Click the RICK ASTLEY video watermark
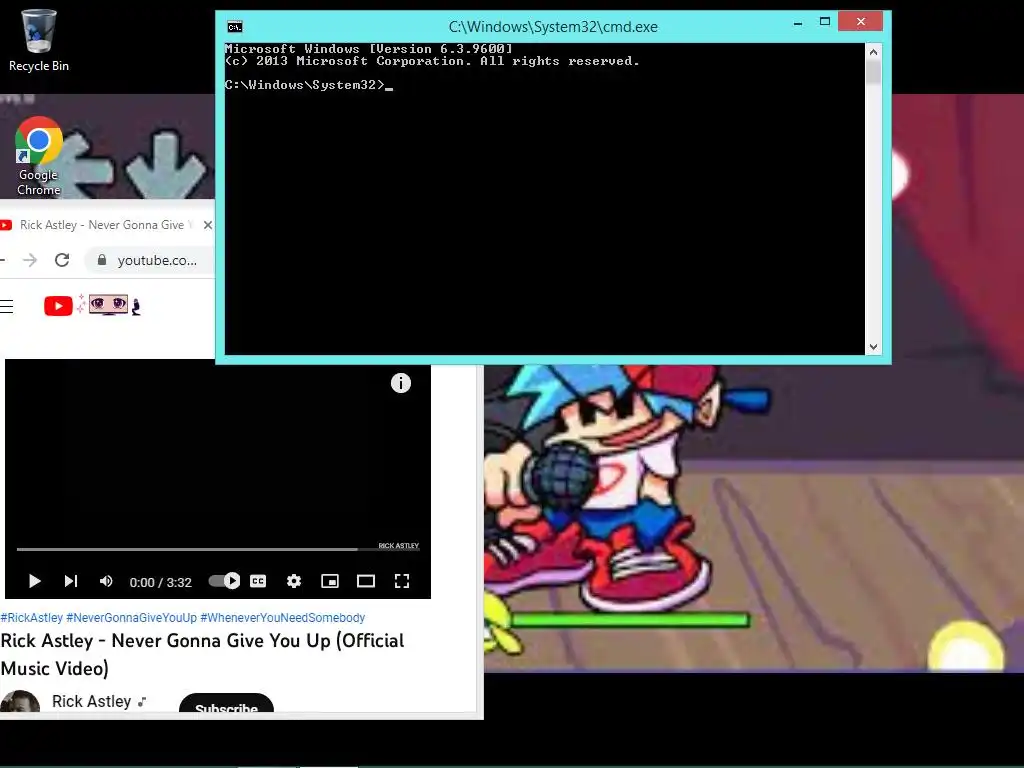Image resolution: width=1024 pixels, height=768 pixels. click(x=398, y=545)
